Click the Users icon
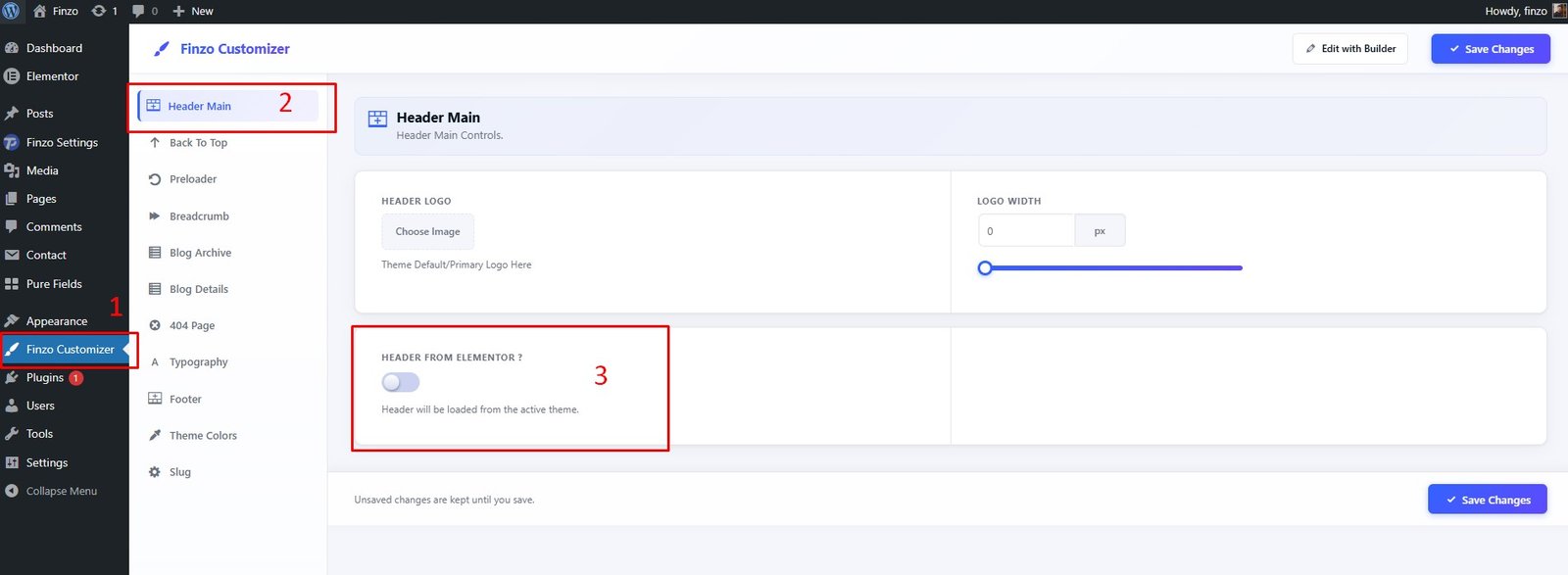Image resolution: width=1568 pixels, height=575 pixels. pos(12,406)
